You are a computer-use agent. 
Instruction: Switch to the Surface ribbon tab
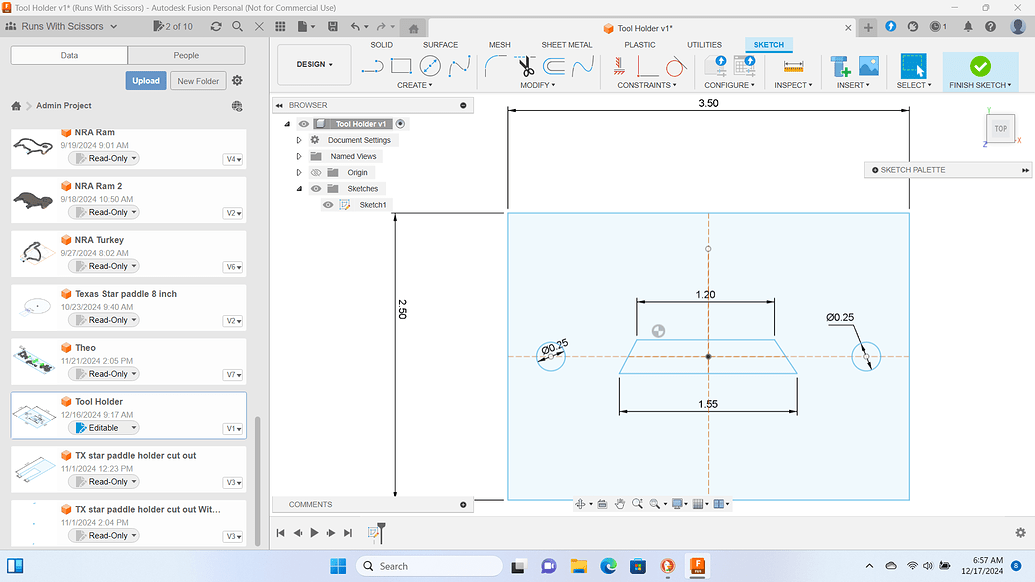click(x=440, y=44)
